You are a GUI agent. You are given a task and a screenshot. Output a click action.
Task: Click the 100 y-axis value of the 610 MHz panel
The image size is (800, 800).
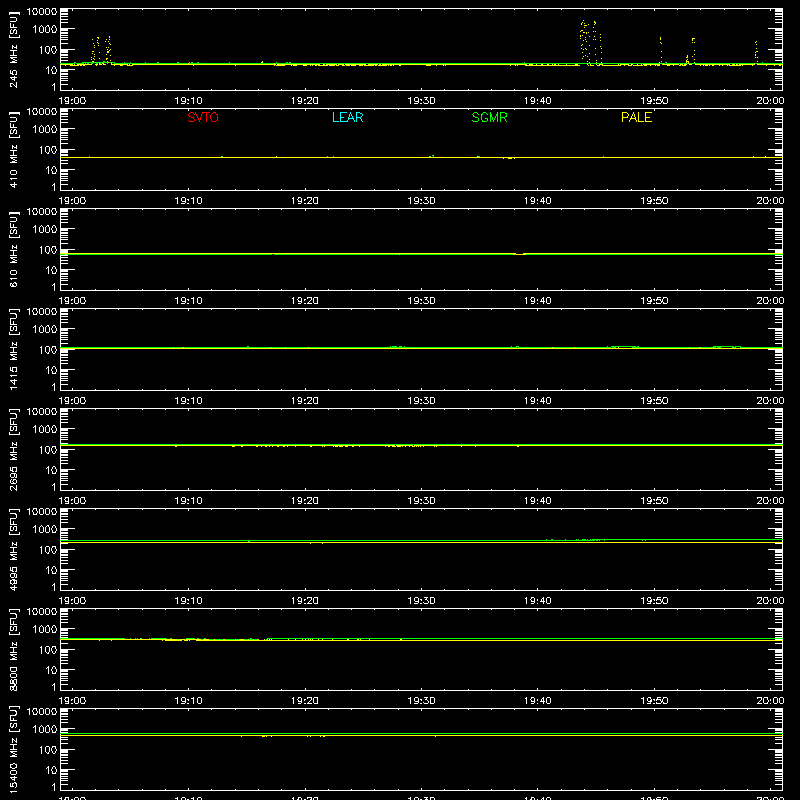47,249
